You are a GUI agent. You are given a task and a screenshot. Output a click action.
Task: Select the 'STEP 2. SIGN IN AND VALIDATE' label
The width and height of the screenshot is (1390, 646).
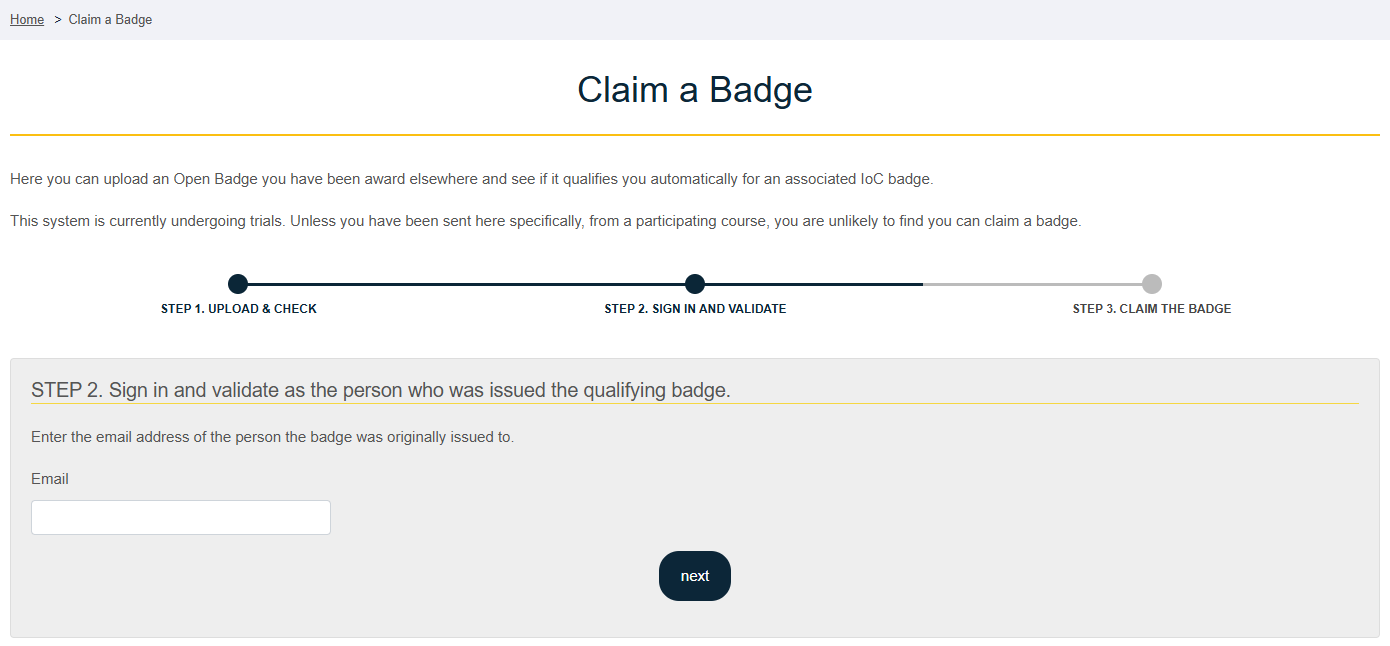click(x=695, y=309)
